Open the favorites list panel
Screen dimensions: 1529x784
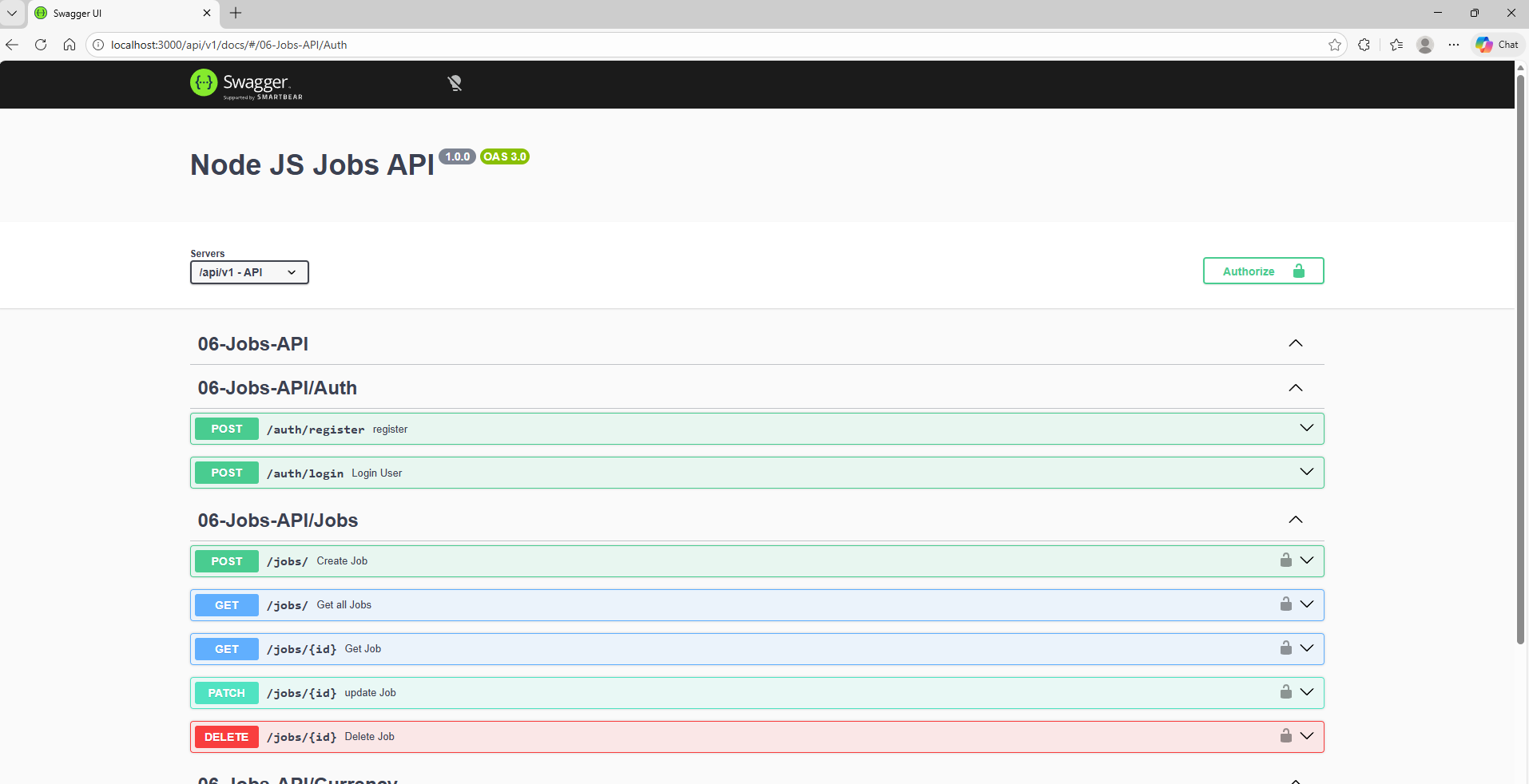point(1396,45)
